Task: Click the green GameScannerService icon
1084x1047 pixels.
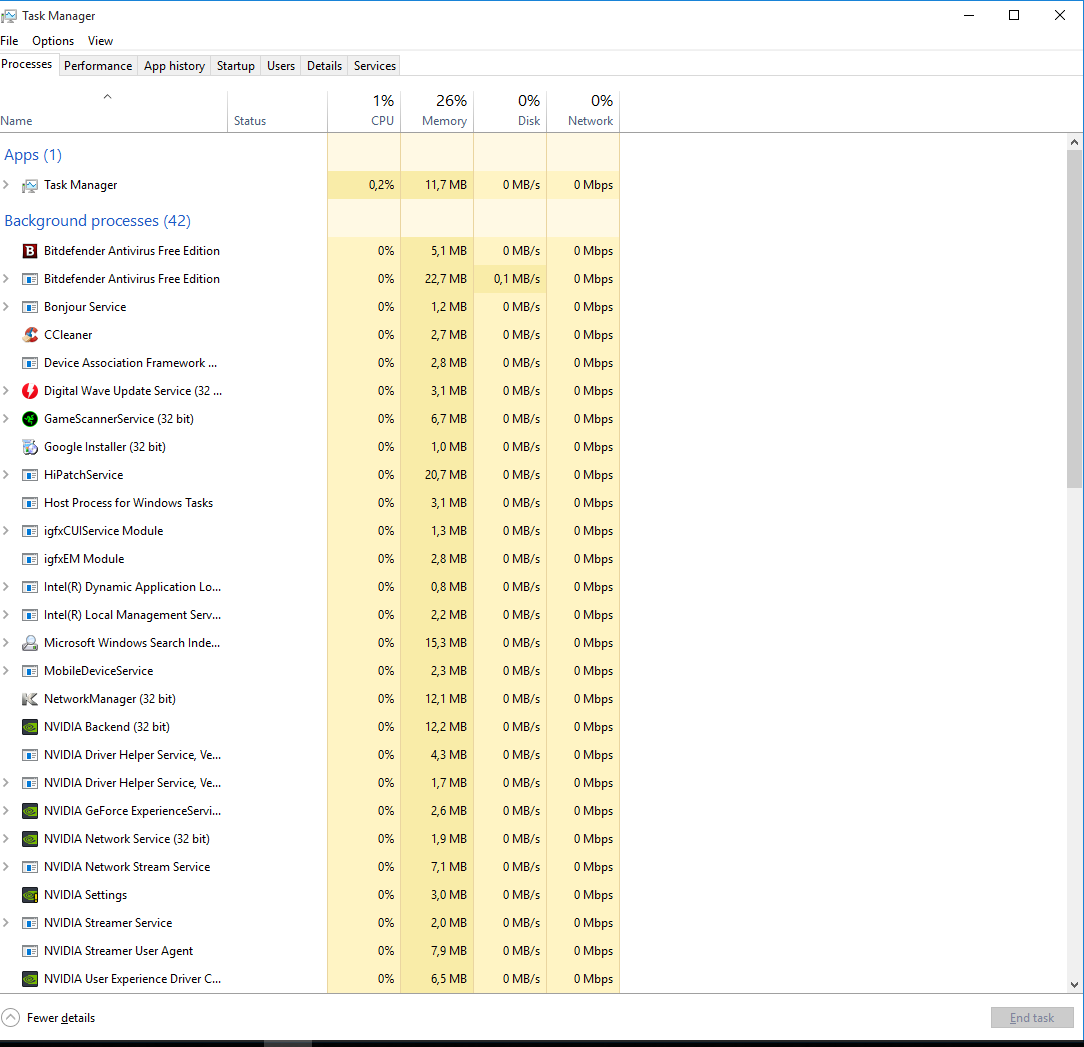Action: pos(30,419)
